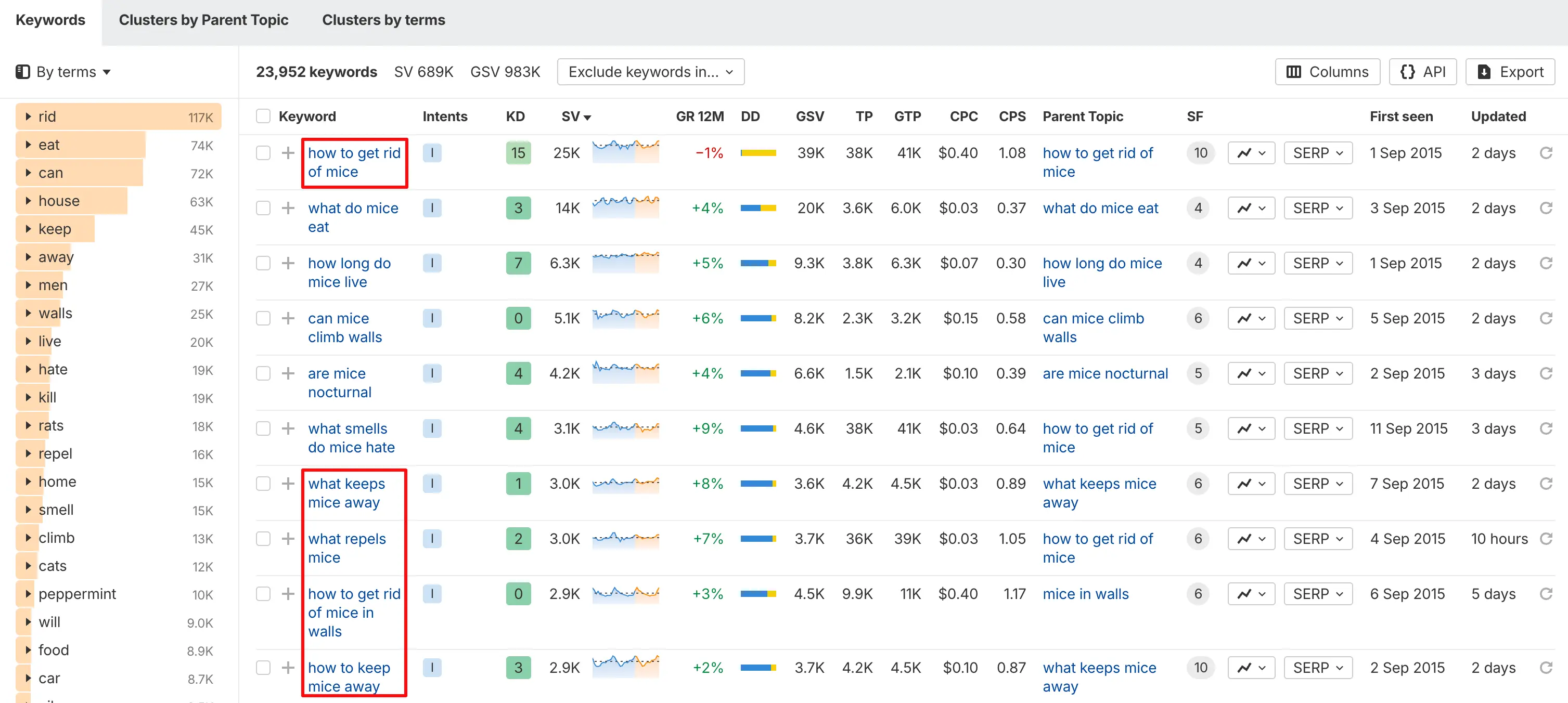Refresh the 'what smells do mice hate' row
This screenshot has width=1568, height=703.
pos(1546,428)
